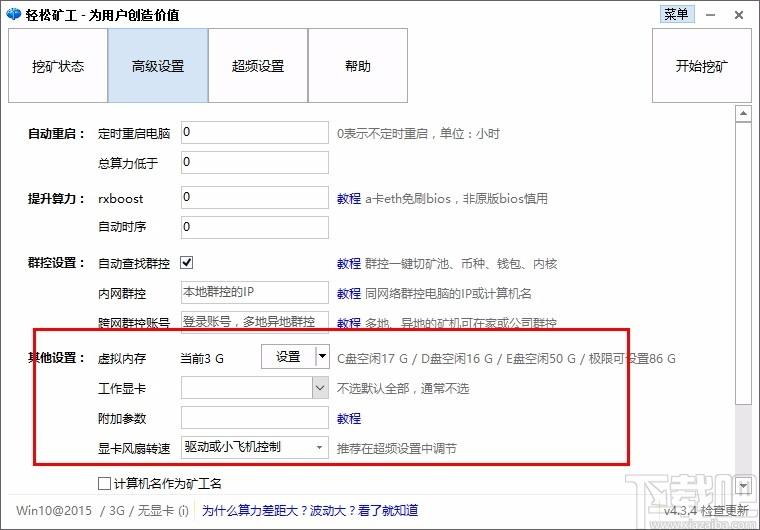
Task: Open the 工作显卡 dropdown
Action: tap(255, 388)
